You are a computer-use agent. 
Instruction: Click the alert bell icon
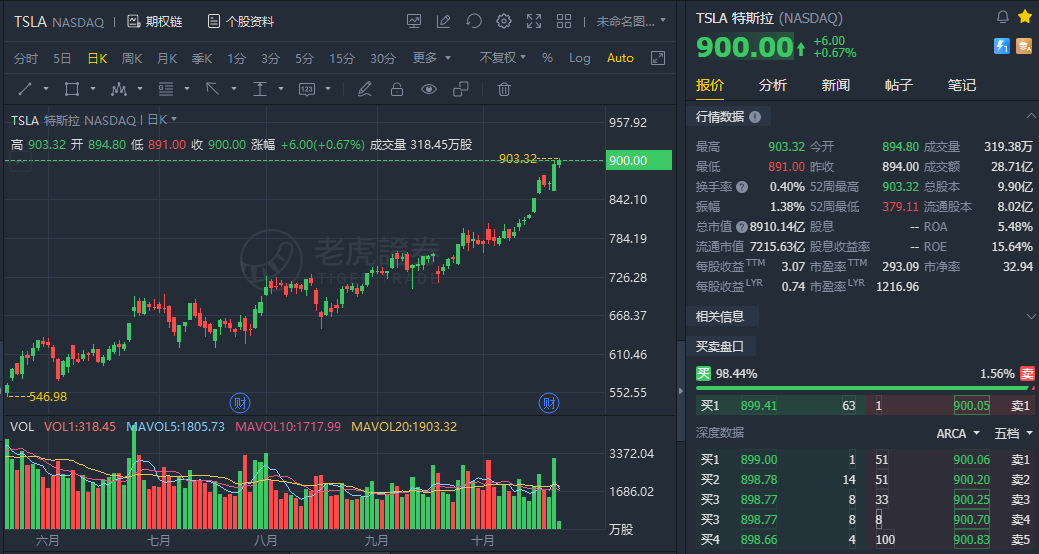(1003, 17)
